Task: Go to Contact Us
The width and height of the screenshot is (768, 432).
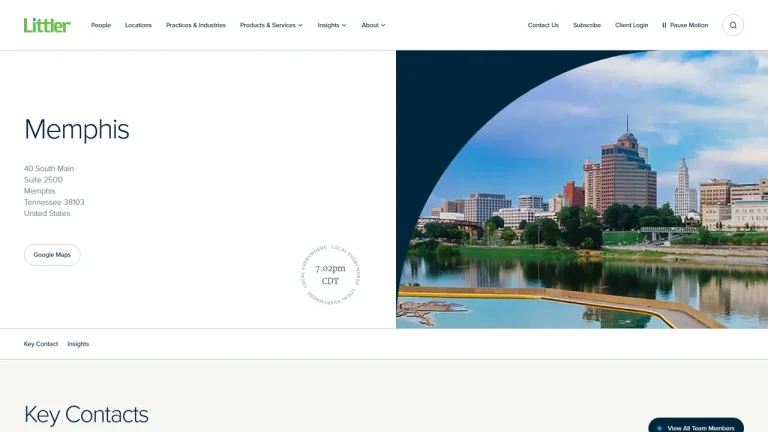Action: (x=543, y=25)
